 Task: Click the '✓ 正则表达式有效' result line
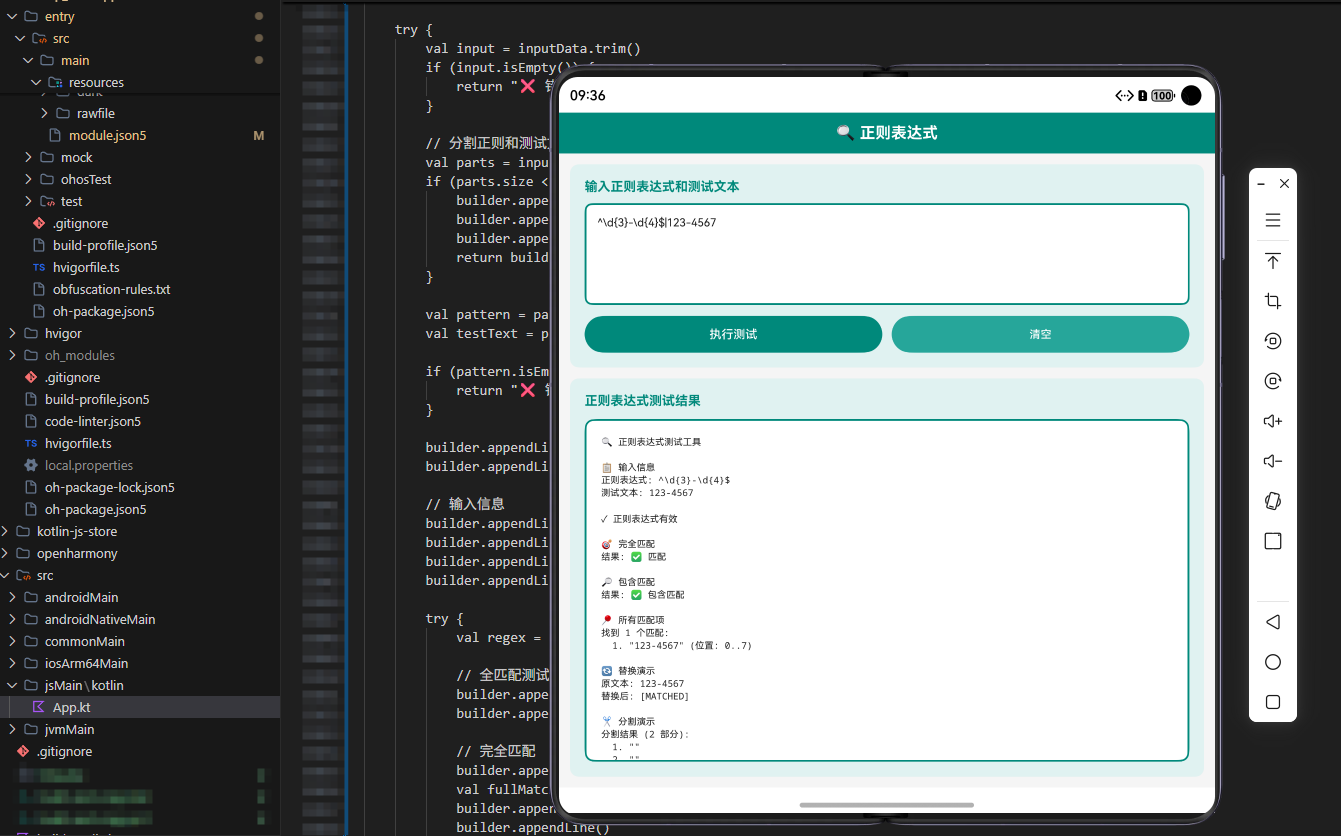tap(640, 519)
